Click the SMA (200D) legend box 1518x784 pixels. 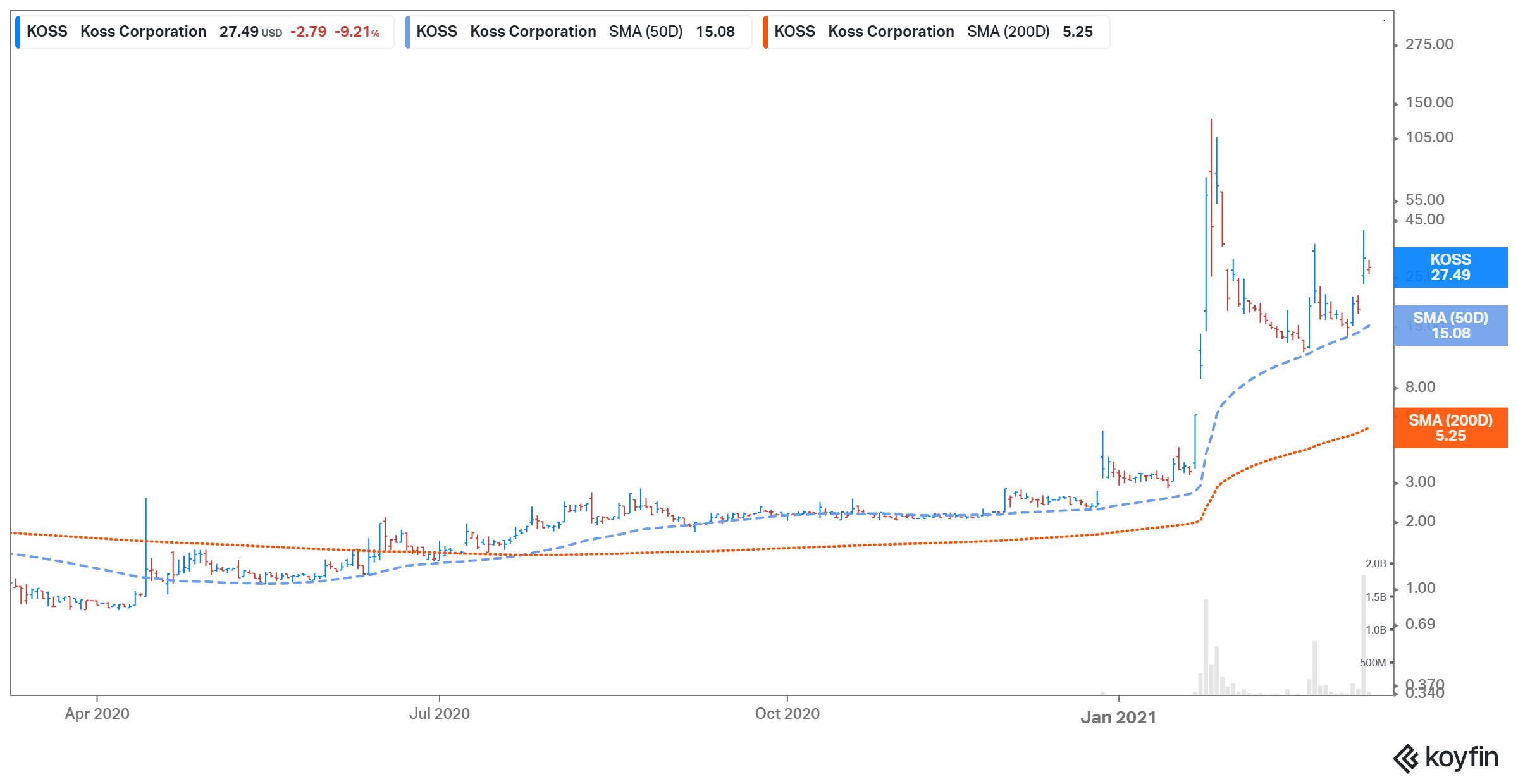click(936, 32)
